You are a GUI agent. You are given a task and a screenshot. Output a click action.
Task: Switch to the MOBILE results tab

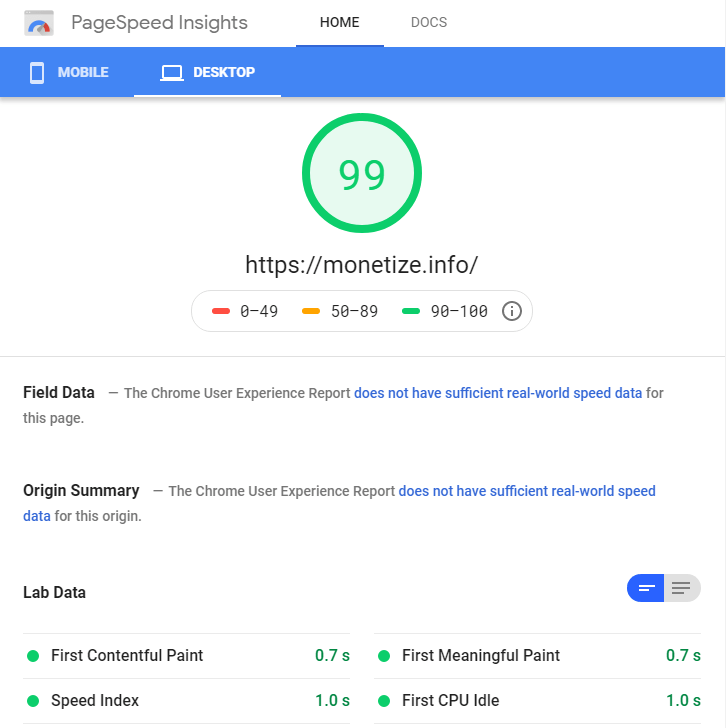point(69,72)
